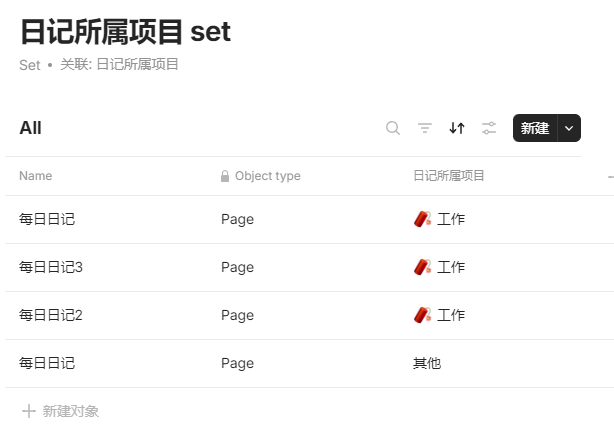Select the 其他 project cell
614x426 pixels.
click(x=427, y=363)
